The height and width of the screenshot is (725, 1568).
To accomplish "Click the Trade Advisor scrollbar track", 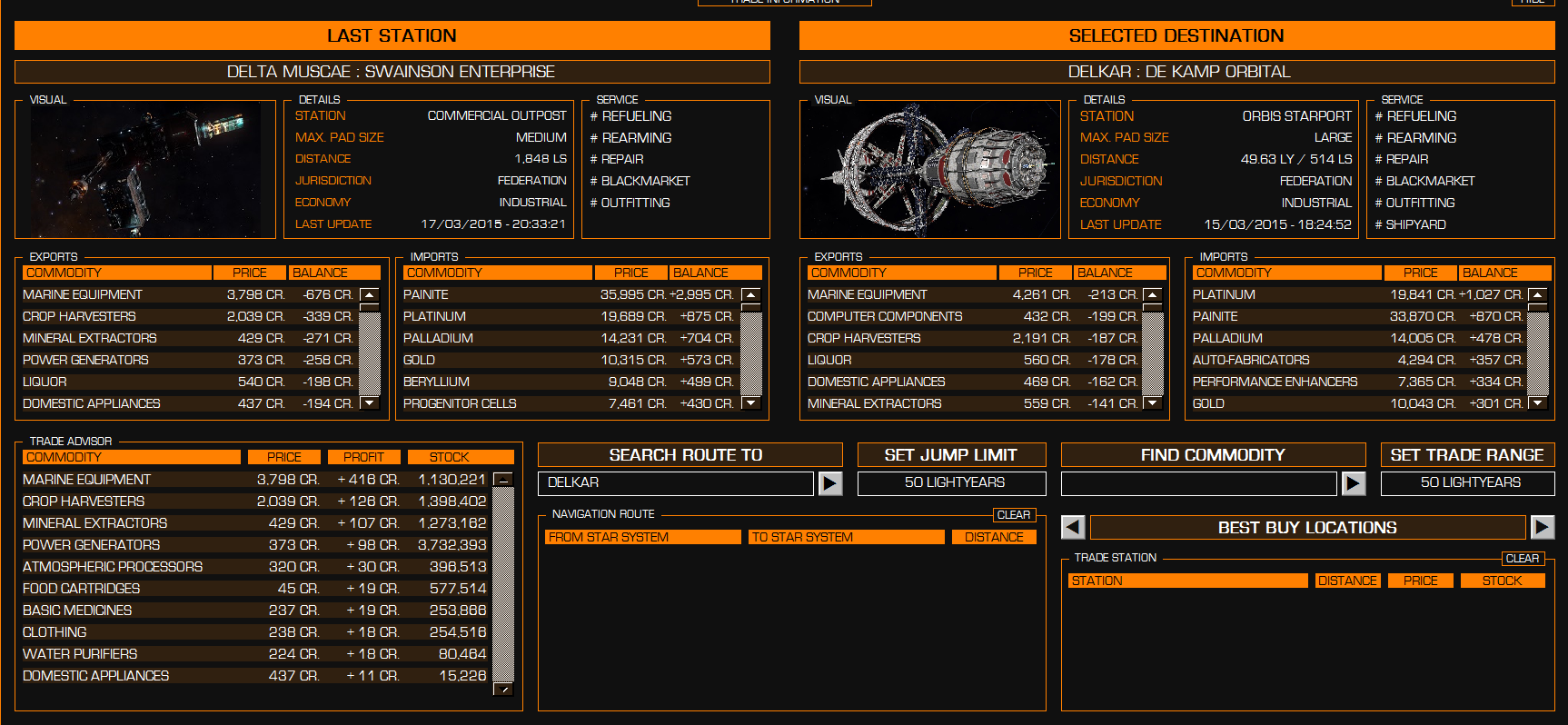I will pyautogui.click(x=503, y=584).
